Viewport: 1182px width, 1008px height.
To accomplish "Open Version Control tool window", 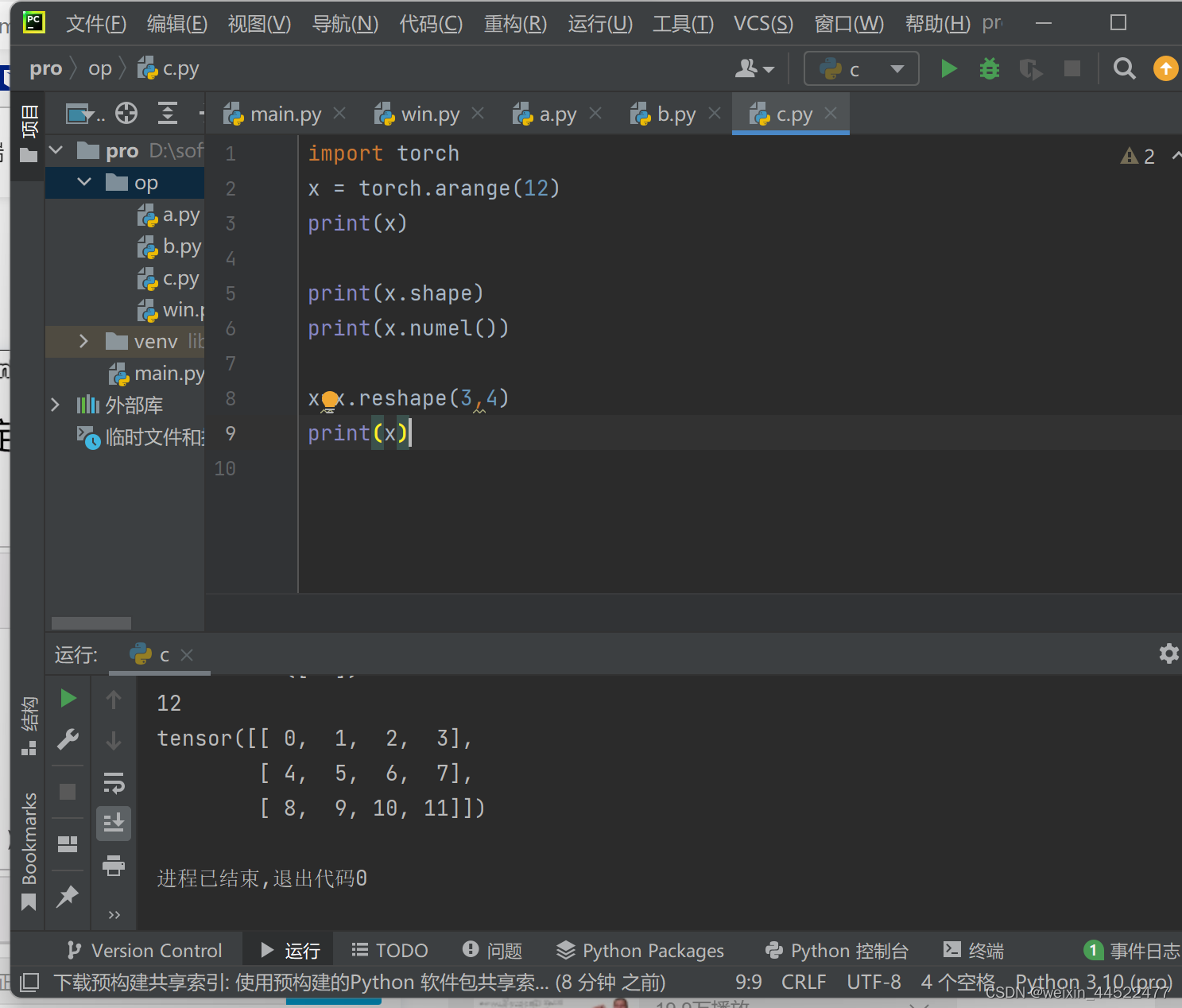I will click(145, 950).
